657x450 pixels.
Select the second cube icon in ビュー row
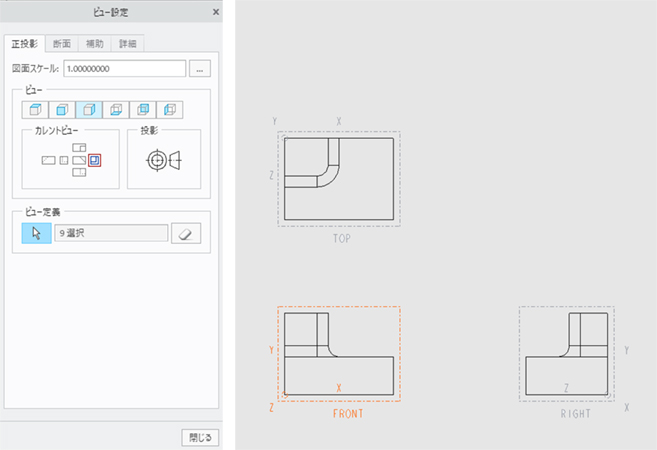coord(62,109)
